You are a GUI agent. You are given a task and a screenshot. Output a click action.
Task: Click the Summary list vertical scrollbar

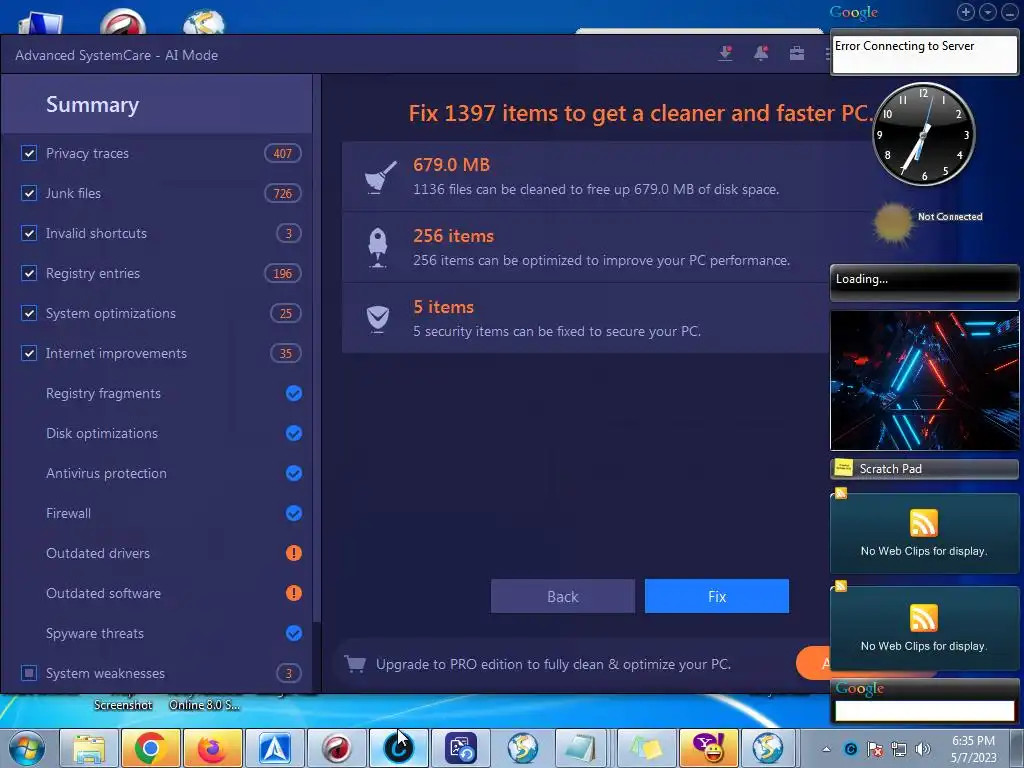[317, 347]
